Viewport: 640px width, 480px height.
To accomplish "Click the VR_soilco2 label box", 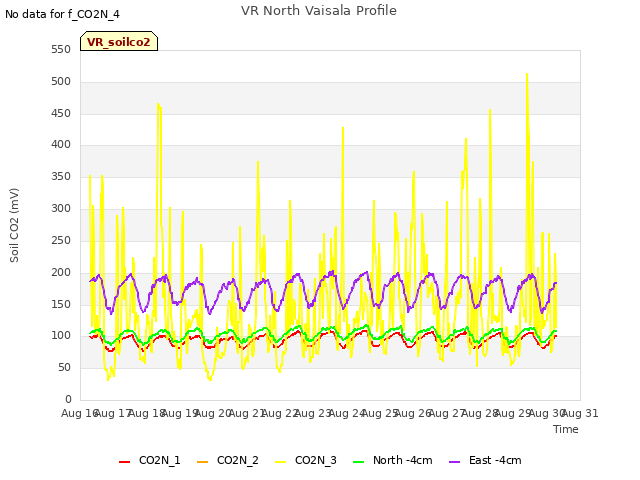I will 119,41.
